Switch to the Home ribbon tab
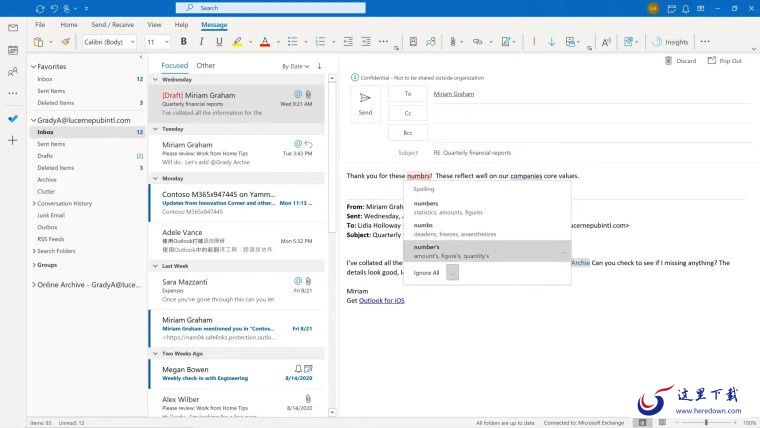This screenshot has height=428, width=760. (x=69, y=25)
